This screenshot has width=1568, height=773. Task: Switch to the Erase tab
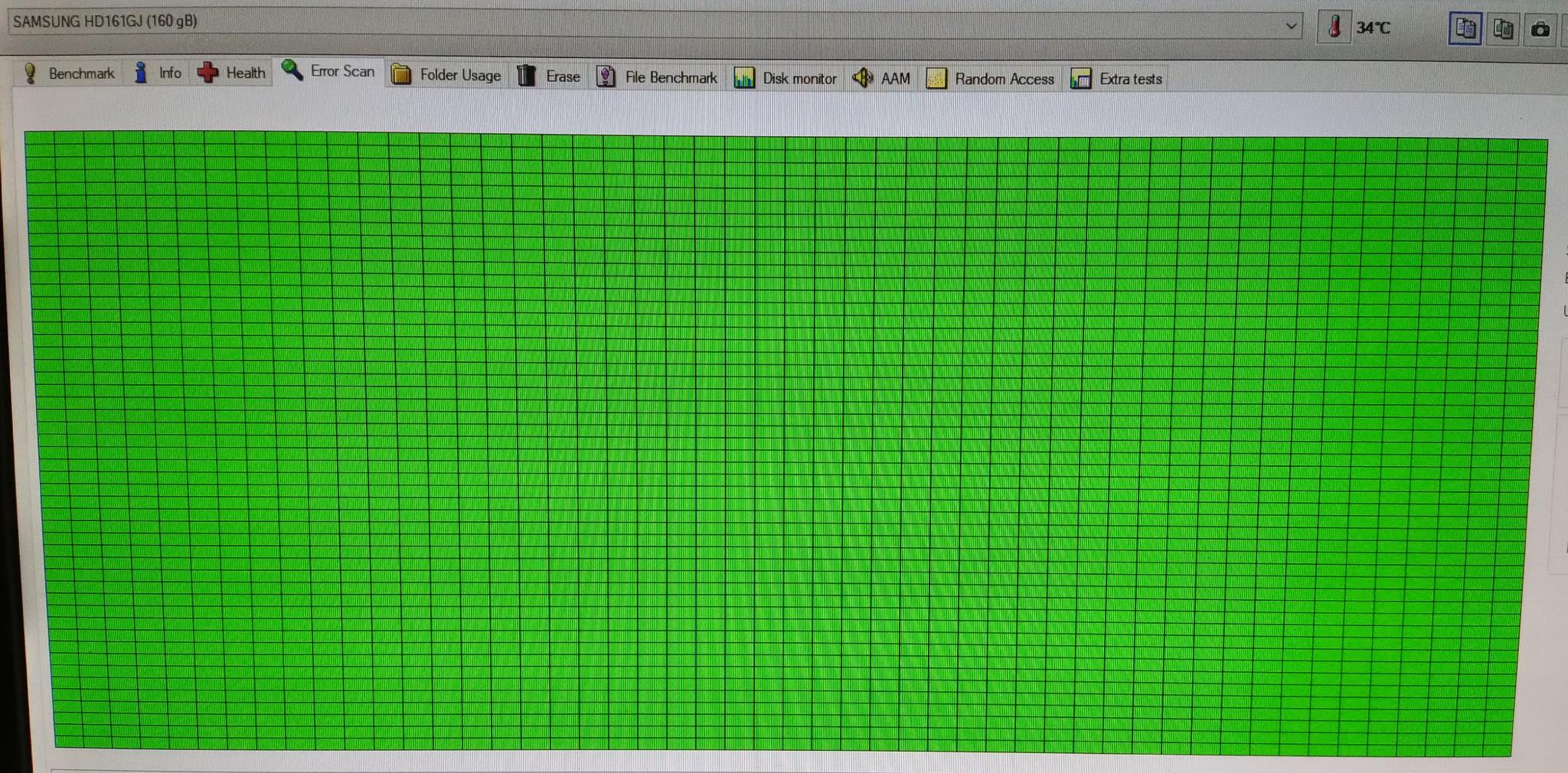[549, 77]
